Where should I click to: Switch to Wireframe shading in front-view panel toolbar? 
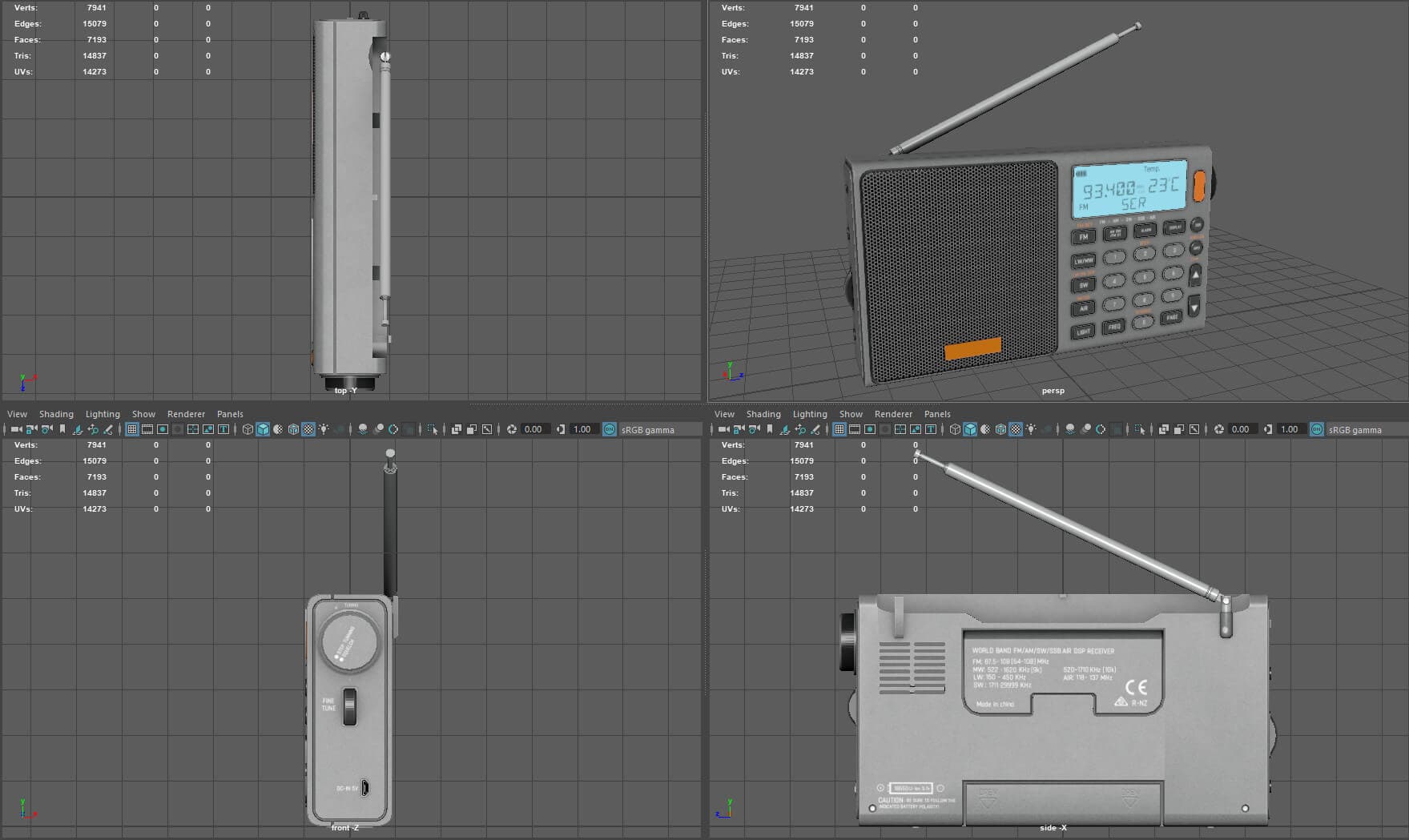(x=248, y=429)
